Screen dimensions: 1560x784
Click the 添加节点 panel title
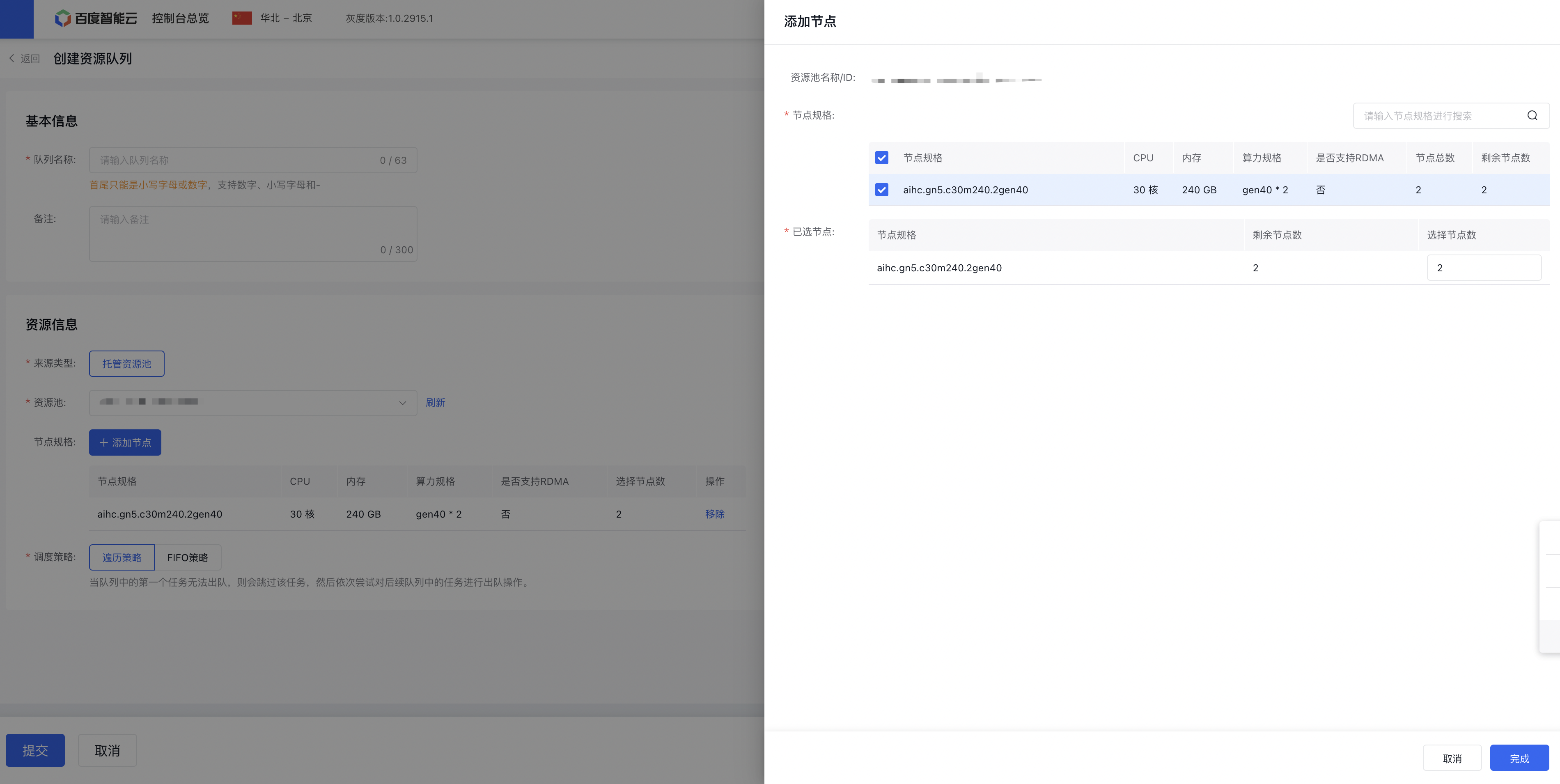pos(810,21)
